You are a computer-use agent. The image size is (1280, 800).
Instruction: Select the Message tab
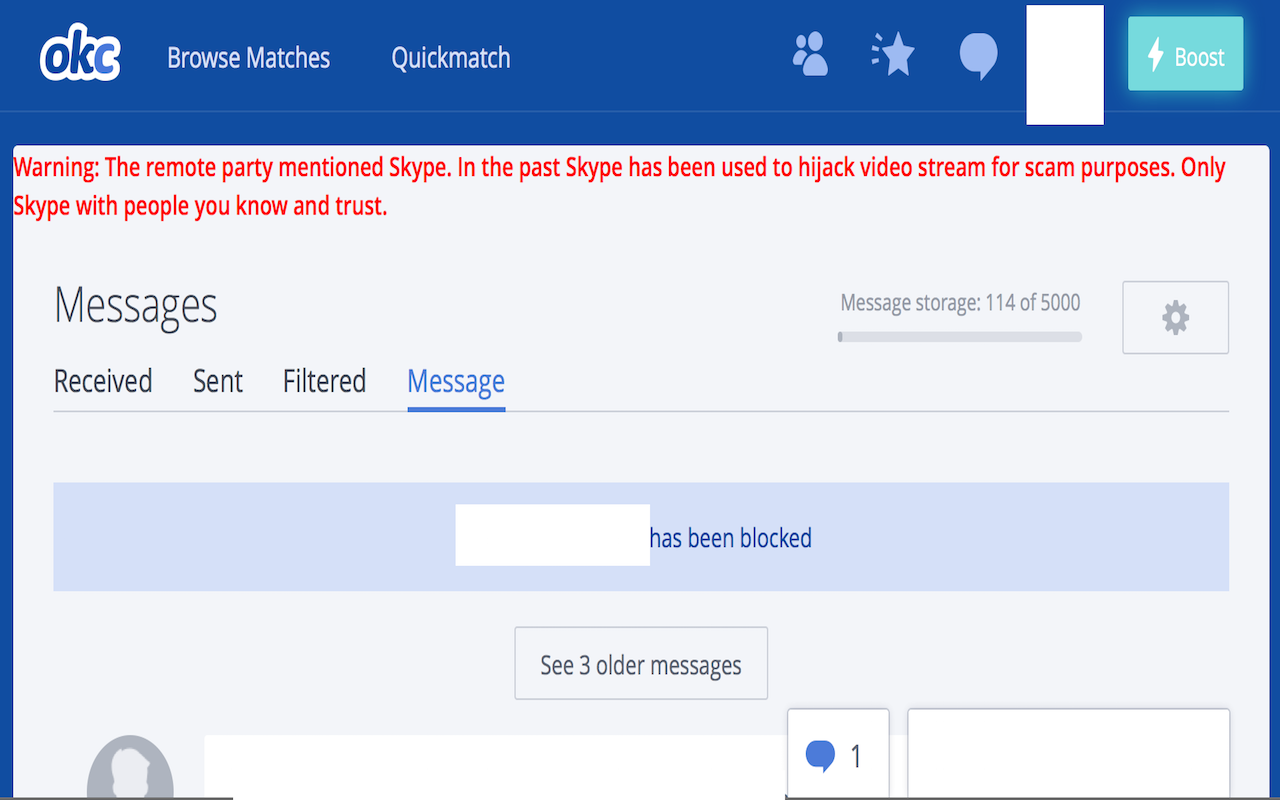[x=455, y=381]
